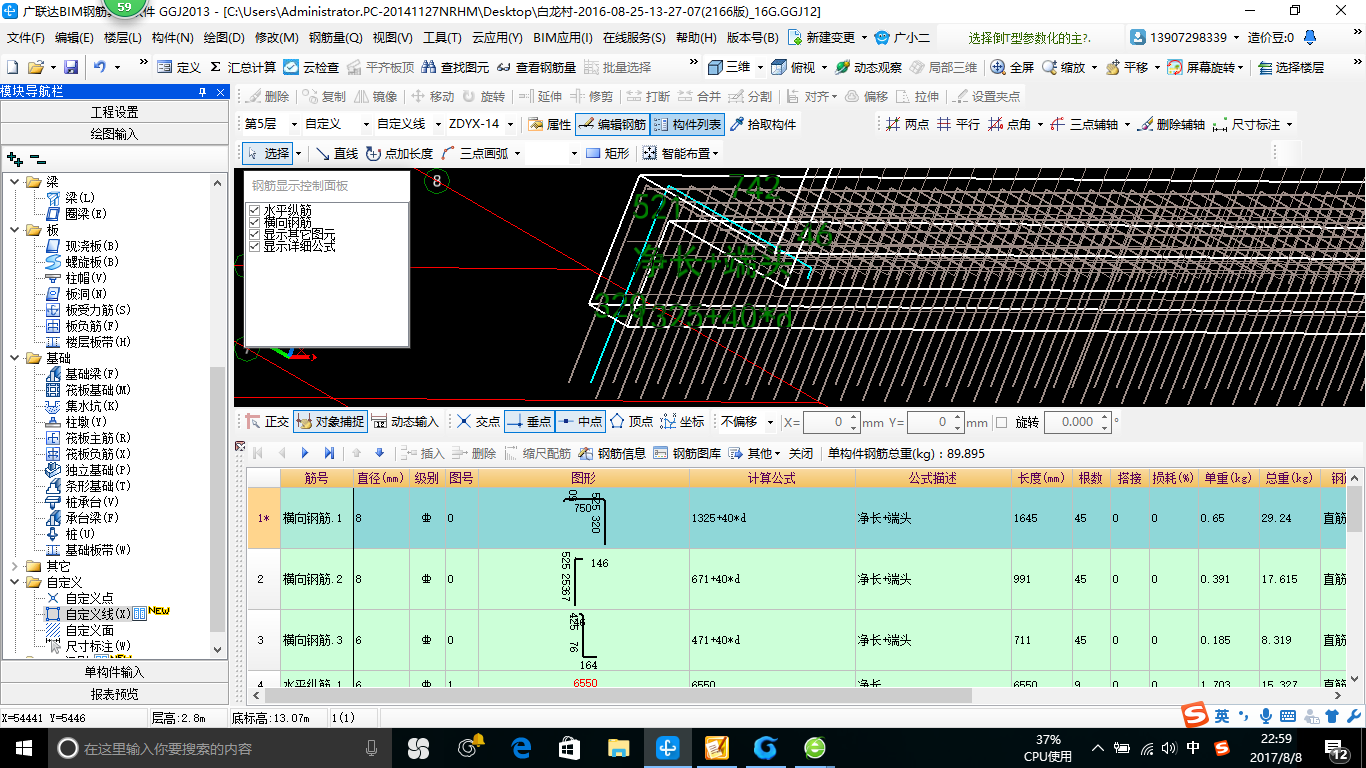
Task: Enable the 旋转 (Rotate) checkbox
Action: pyautogui.click(x=1001, y=422)
